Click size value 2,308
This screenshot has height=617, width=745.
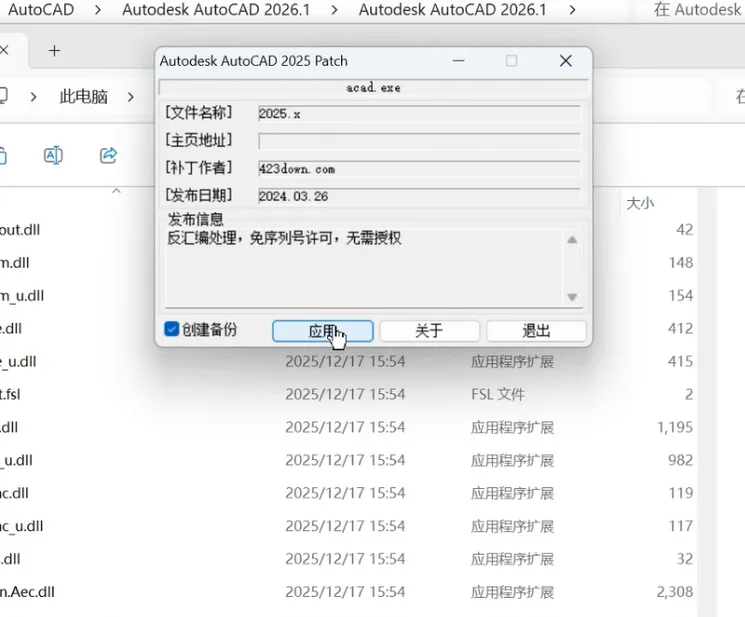click(675, 592)
